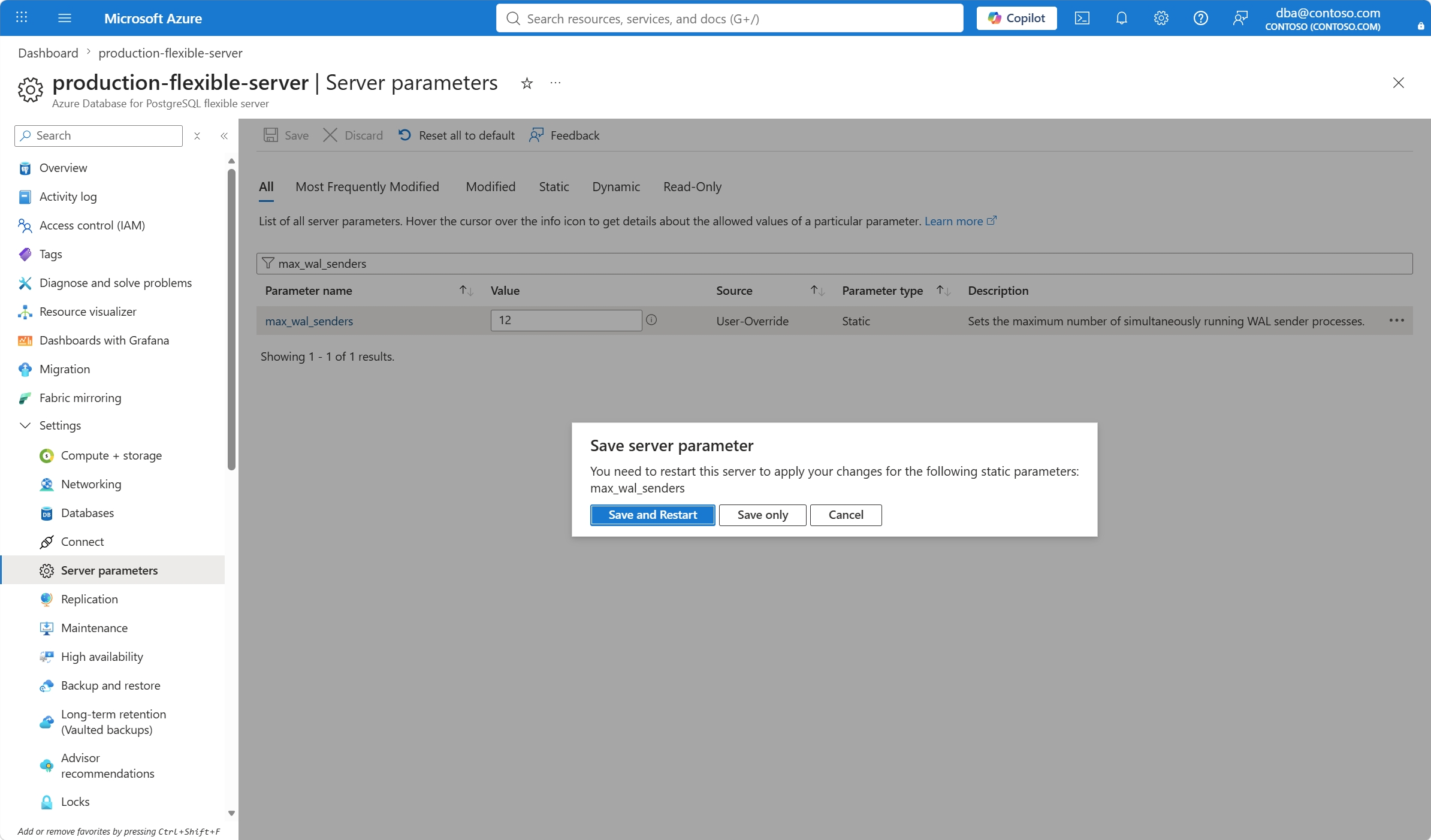Open Dashboards with Grafana
The width and height of the screenshot is (1431, 840).
pyautogui.click(x=104, y=340)
